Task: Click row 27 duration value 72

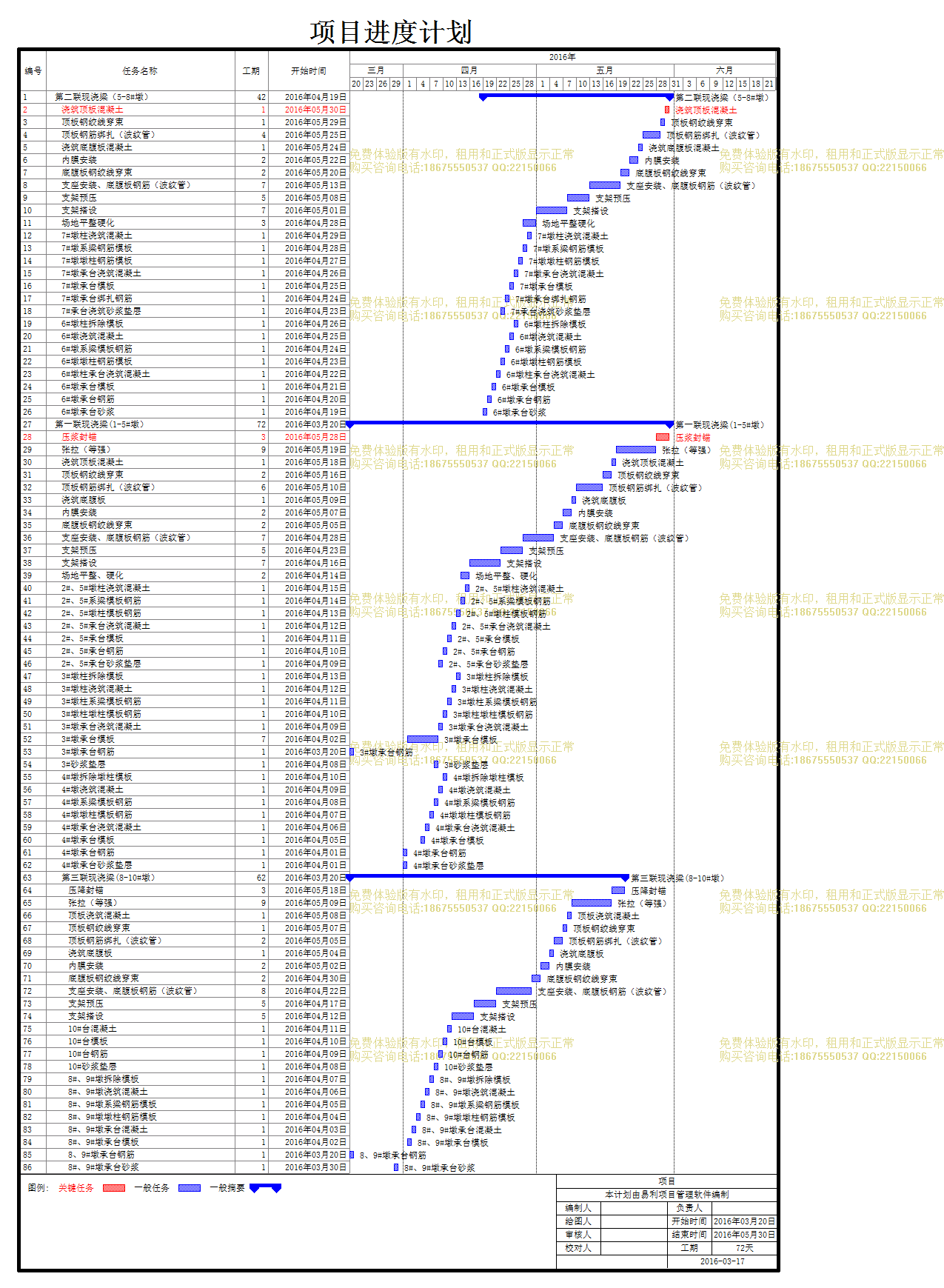Action: 261,424
